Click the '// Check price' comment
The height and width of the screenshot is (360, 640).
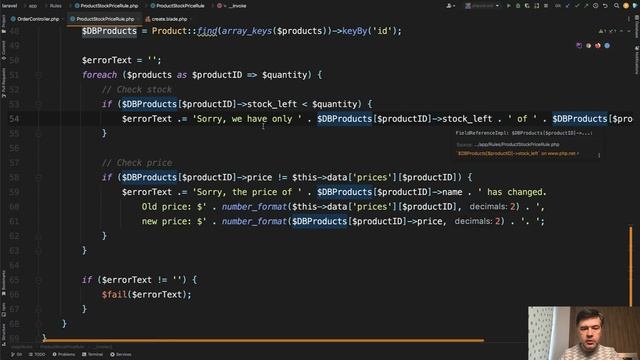137,163
